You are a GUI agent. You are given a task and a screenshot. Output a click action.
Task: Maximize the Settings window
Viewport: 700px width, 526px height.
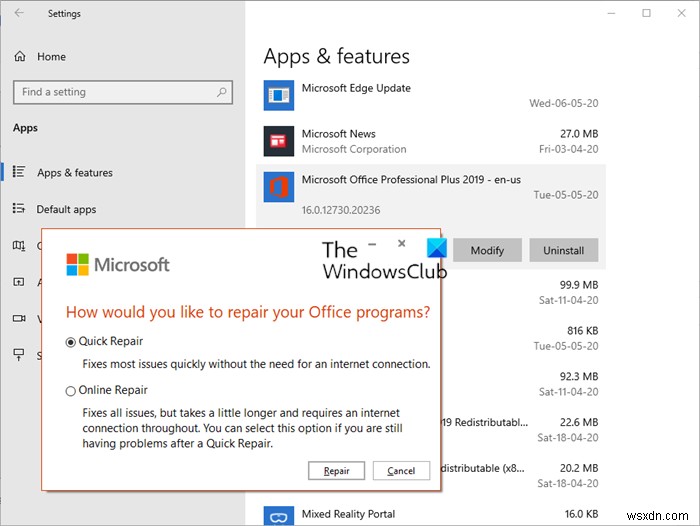pos(646,13)
